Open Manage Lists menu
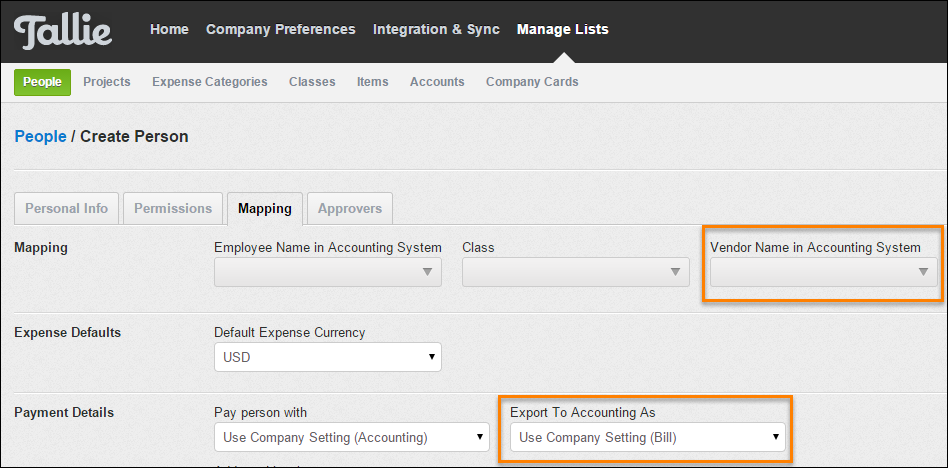The image size is (948, 468). pyautogui.click(x=563, y=29)
